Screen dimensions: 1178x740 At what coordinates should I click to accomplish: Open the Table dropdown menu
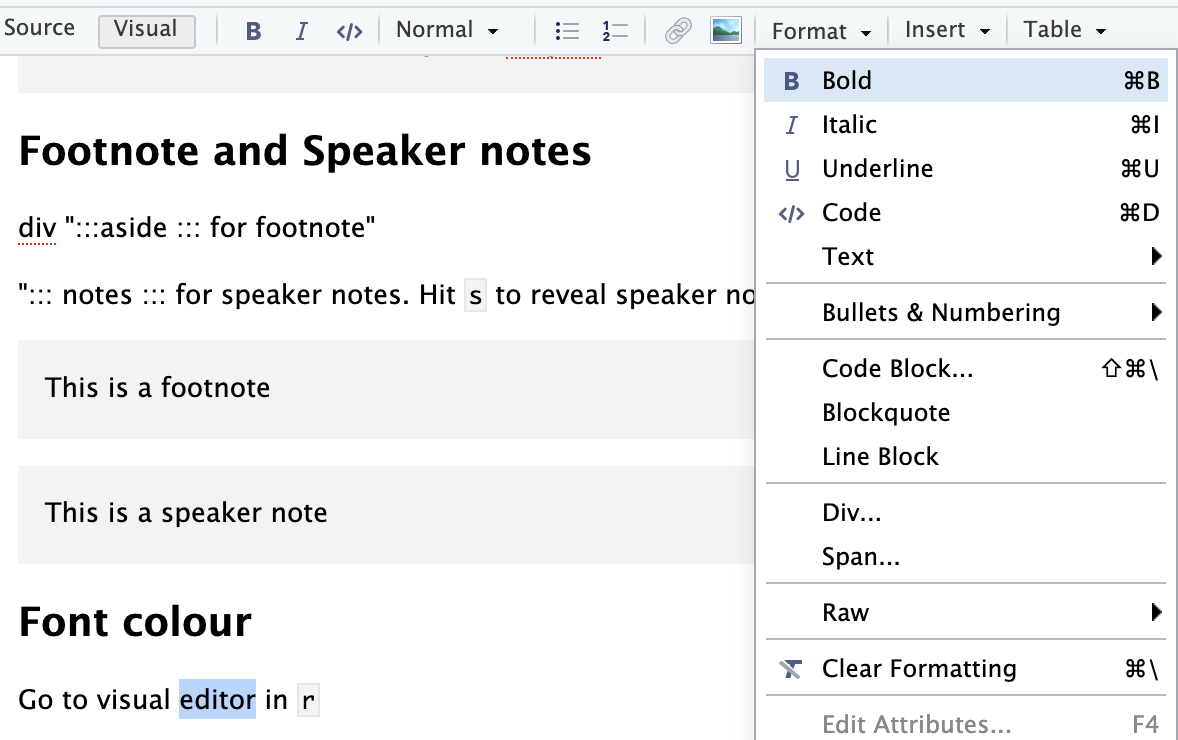[1064, 31]
